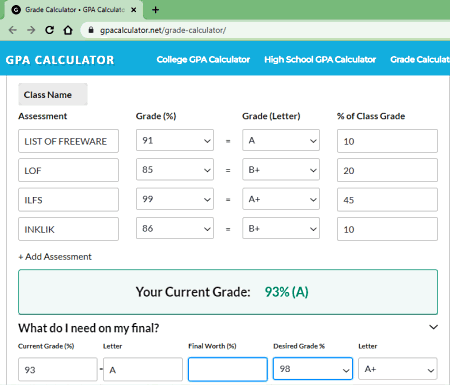
Task: Click the Class Name field
Action: 53,94
